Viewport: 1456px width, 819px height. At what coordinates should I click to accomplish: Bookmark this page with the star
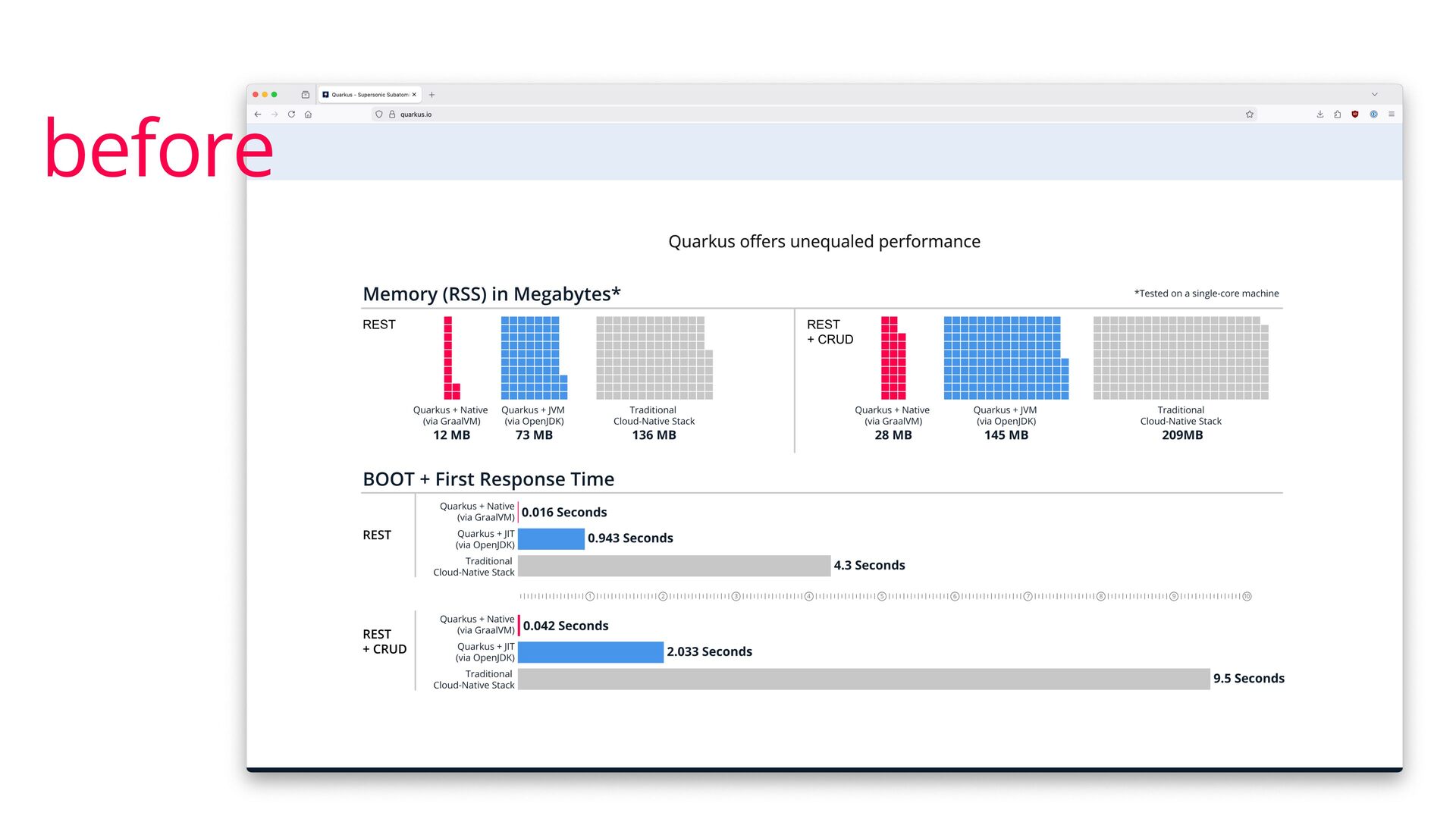[x=1250, y=115]
